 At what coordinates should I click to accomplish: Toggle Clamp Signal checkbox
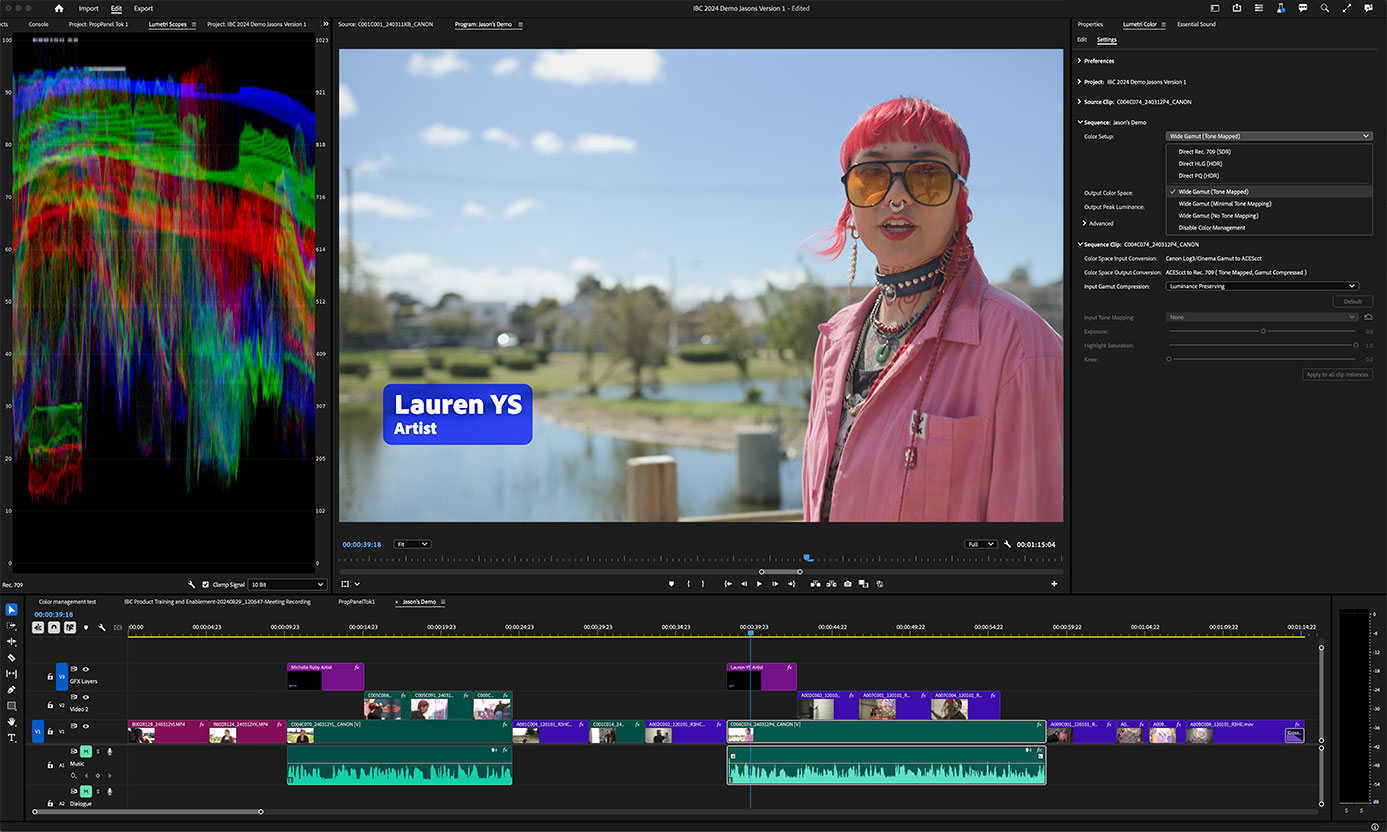tap(206, 584)
